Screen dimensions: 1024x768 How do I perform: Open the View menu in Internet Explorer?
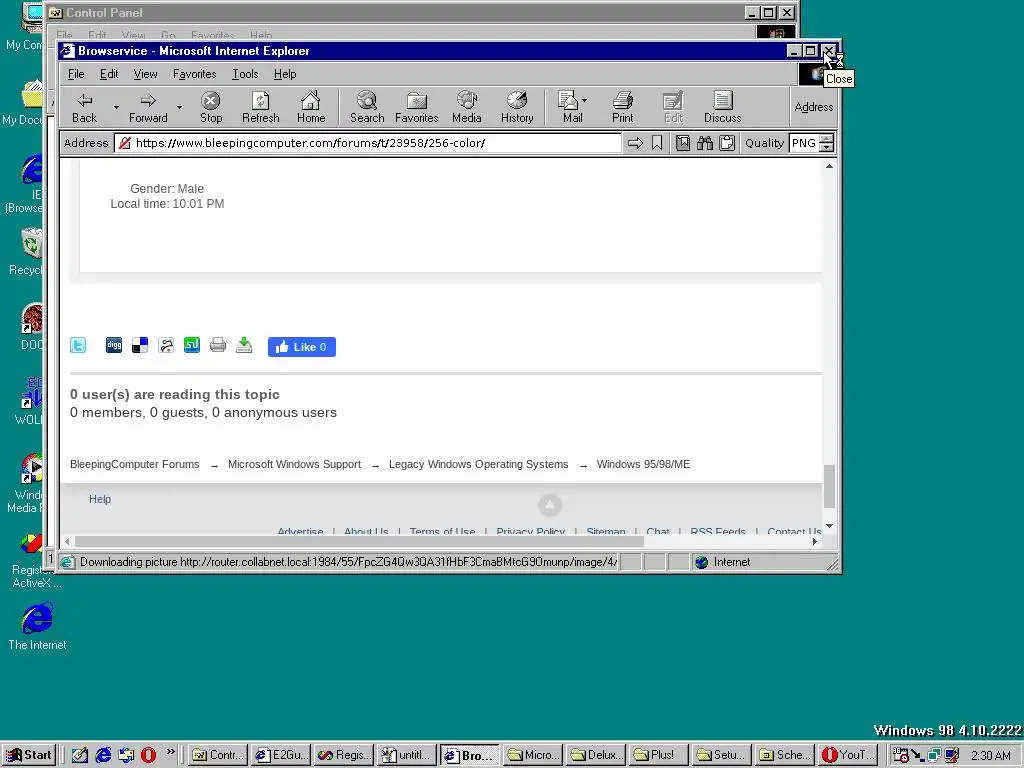(x=145, y=74)
